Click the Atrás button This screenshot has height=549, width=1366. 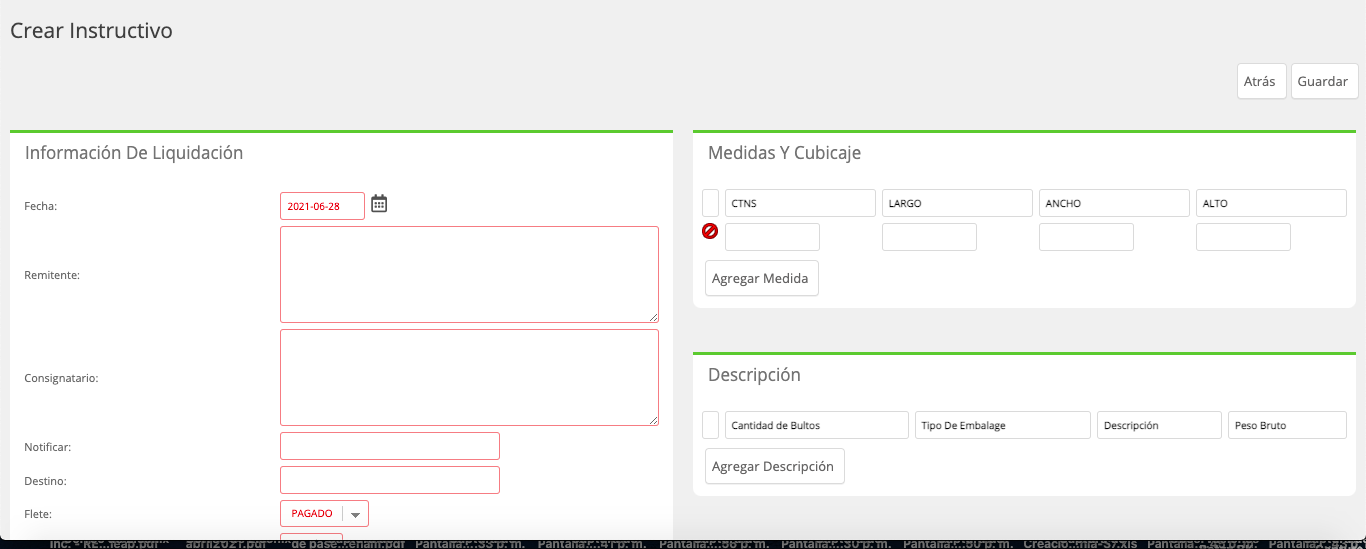[x=1261, y=82]
